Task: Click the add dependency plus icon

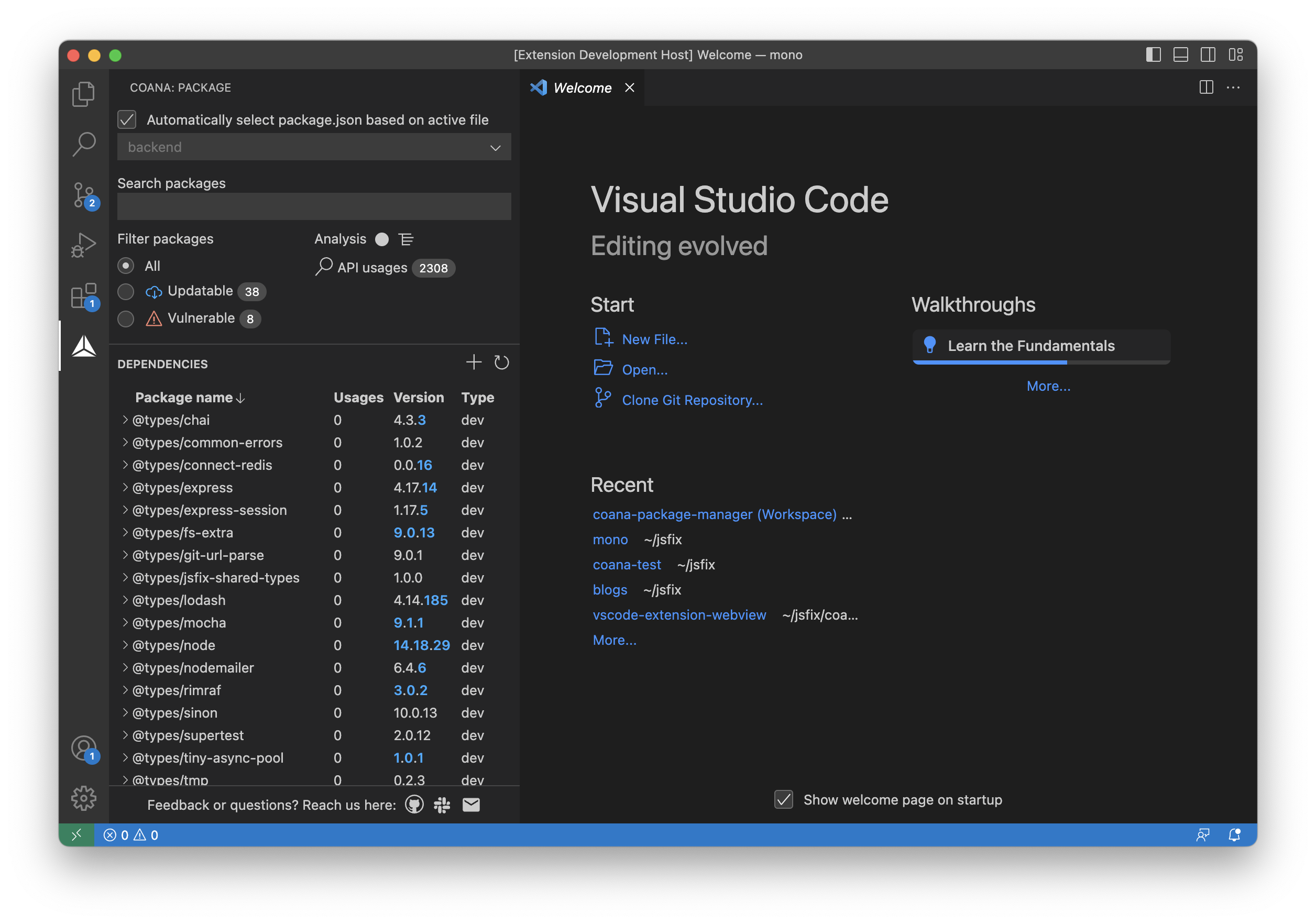Action: pos(474,362)
